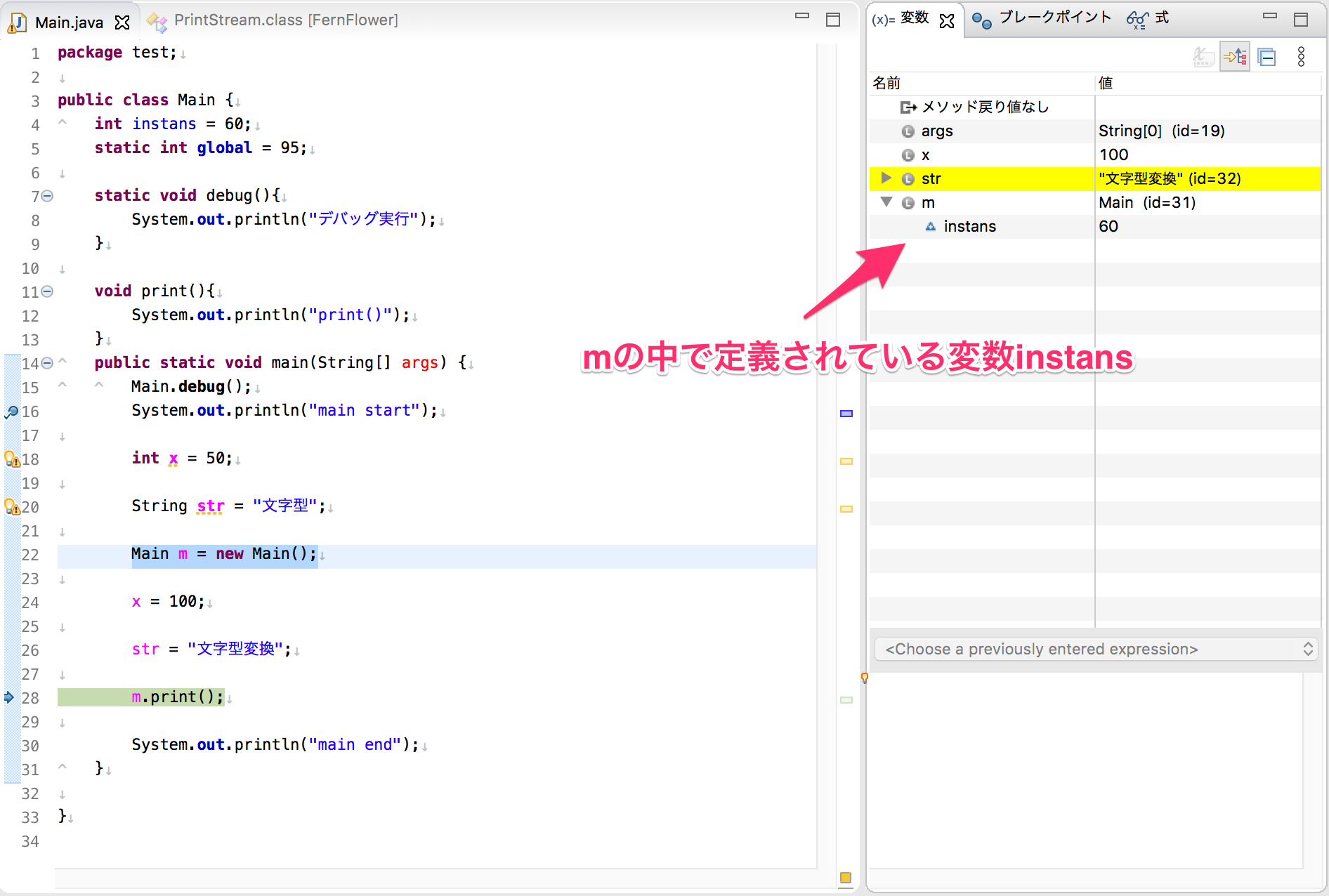1329x896 pixels.
Task: Collapse the debug() method at line 7
Action: coord(47,196)
